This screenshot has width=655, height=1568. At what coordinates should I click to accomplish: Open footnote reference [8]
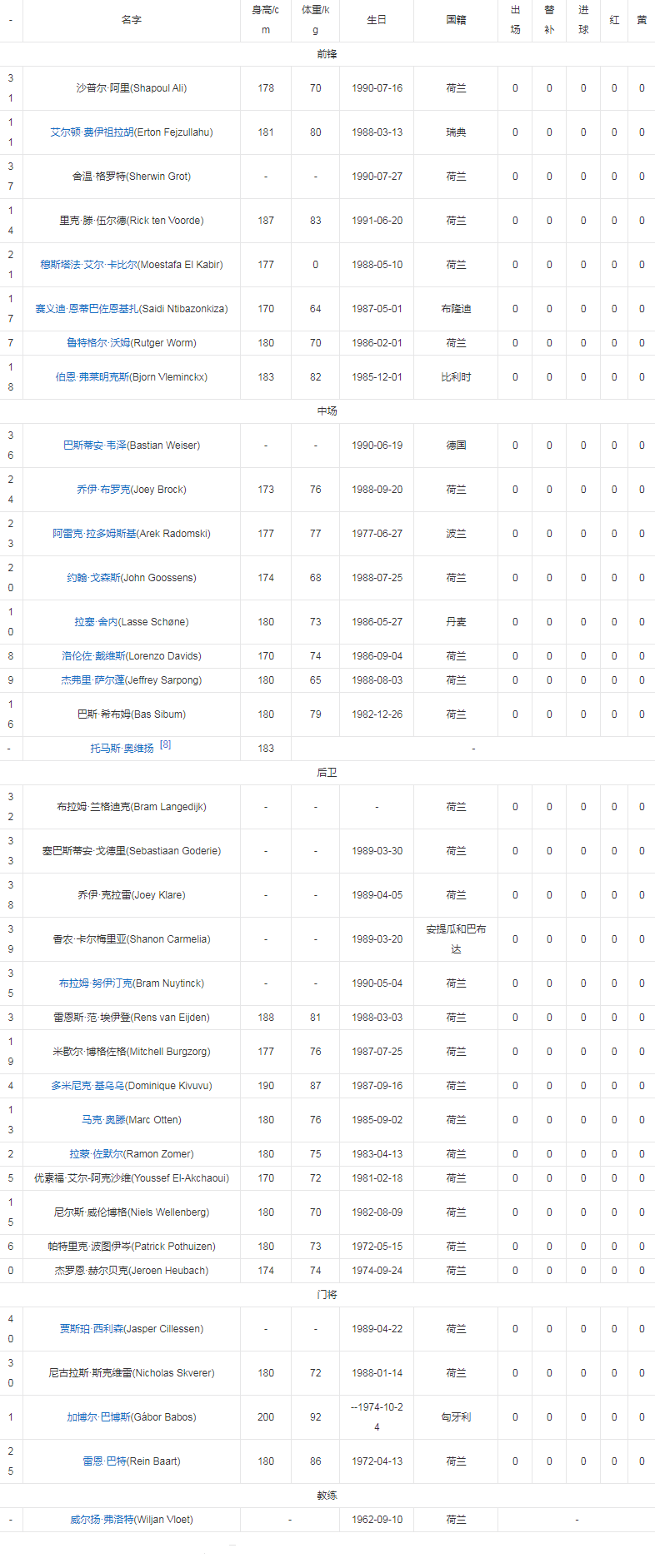tap(165, 744)
